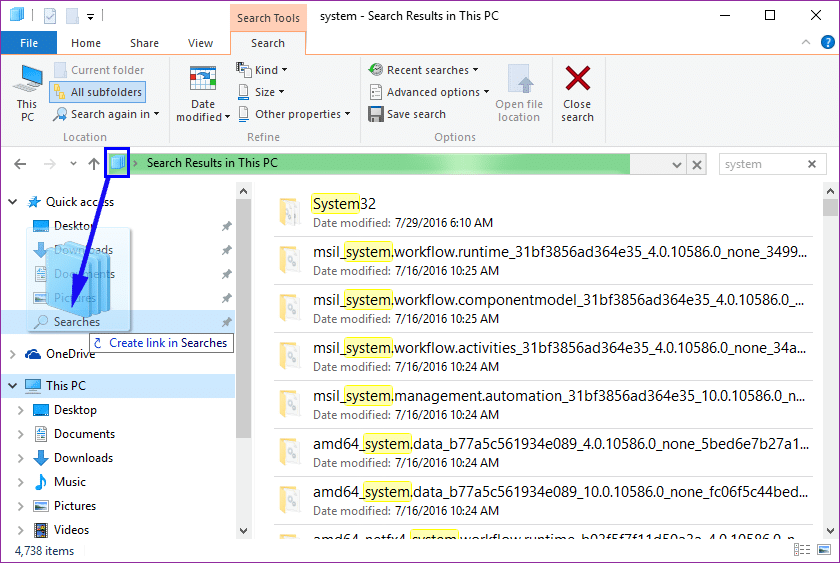Unpin Searches using its pin icon

[227, 322]
